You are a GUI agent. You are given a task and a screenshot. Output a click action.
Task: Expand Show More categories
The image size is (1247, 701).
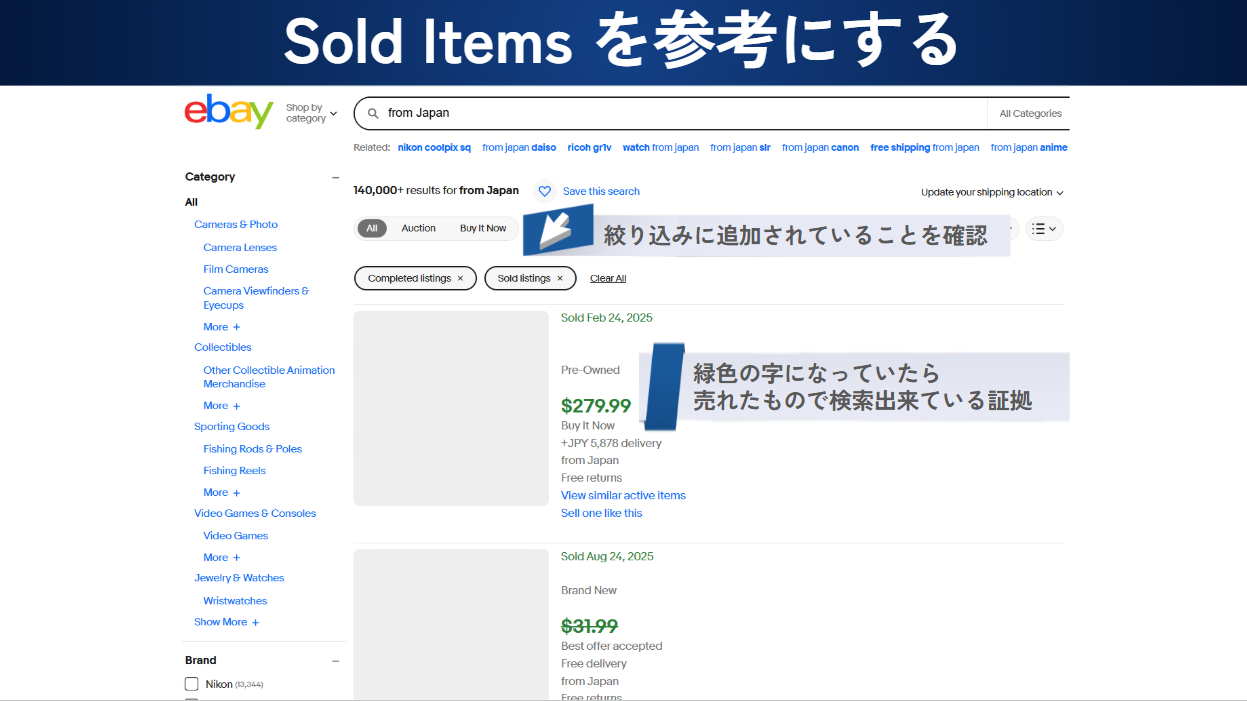click(227, 622)
